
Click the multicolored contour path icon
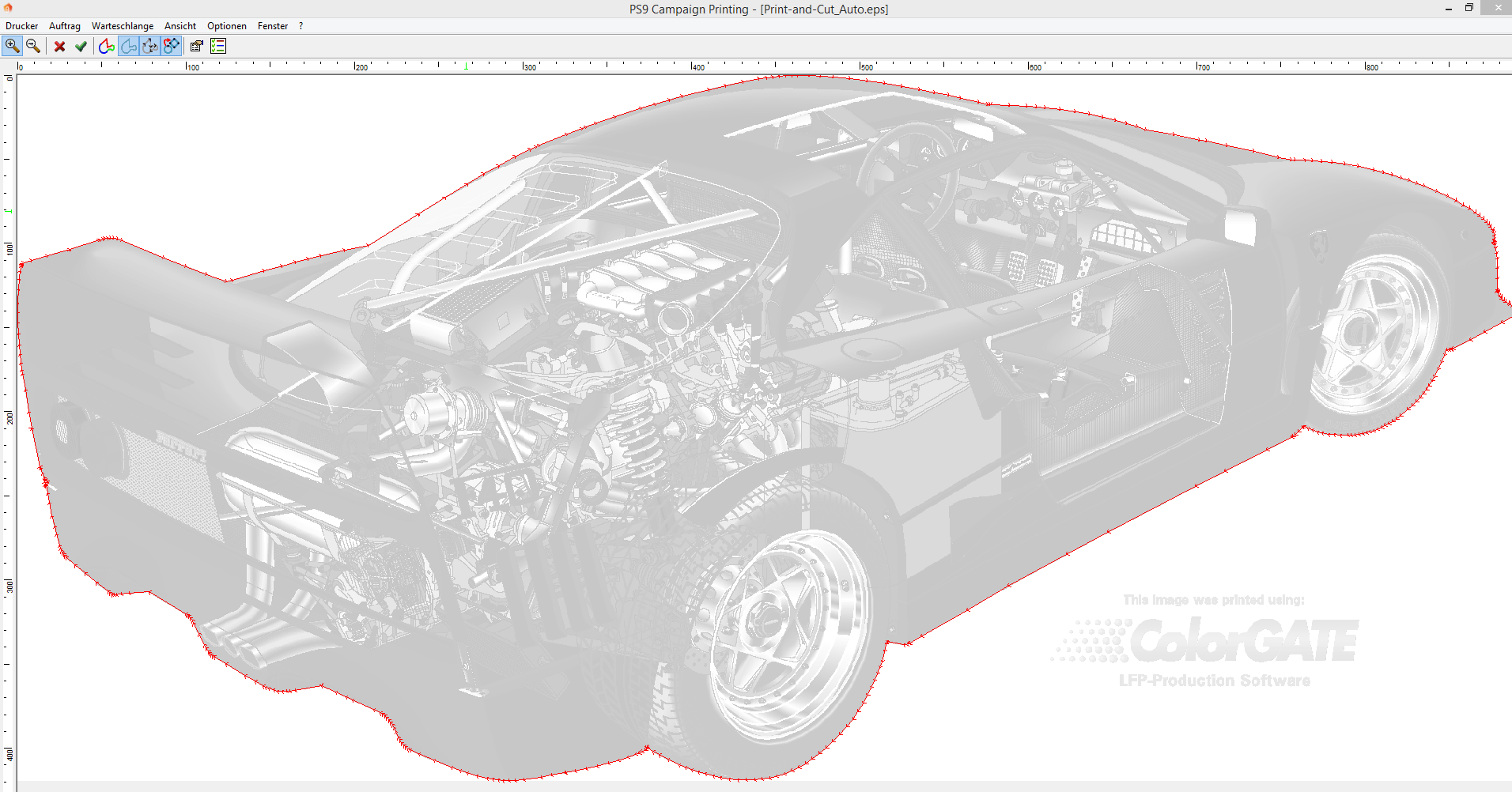[x=107, y=46]
